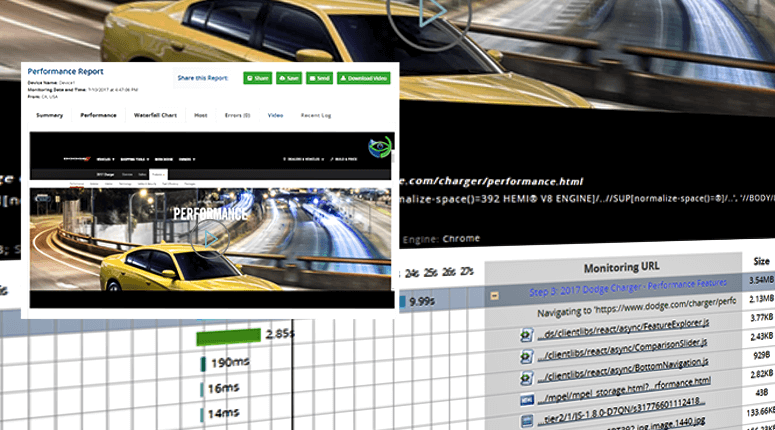Screen dimensions: 775x430
Task: Open the Performance tab
Action: [x=98, y=115]
